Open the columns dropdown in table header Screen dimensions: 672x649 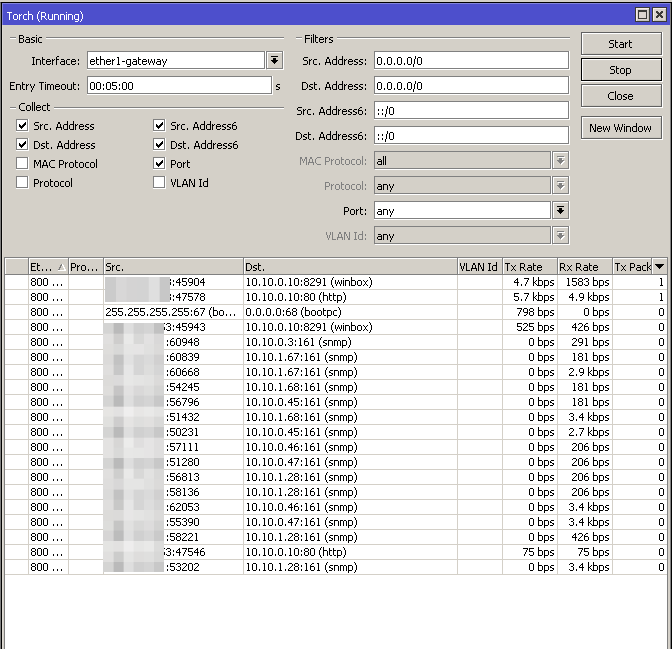pyautogui.click(x=660, y=267)
